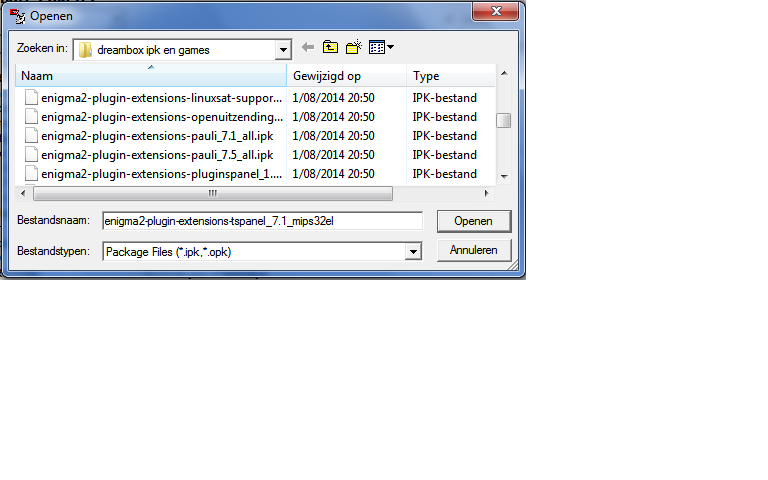Click IPK-bestand type of openuitzending row
768x480 pixels.
tap(444, 117)
